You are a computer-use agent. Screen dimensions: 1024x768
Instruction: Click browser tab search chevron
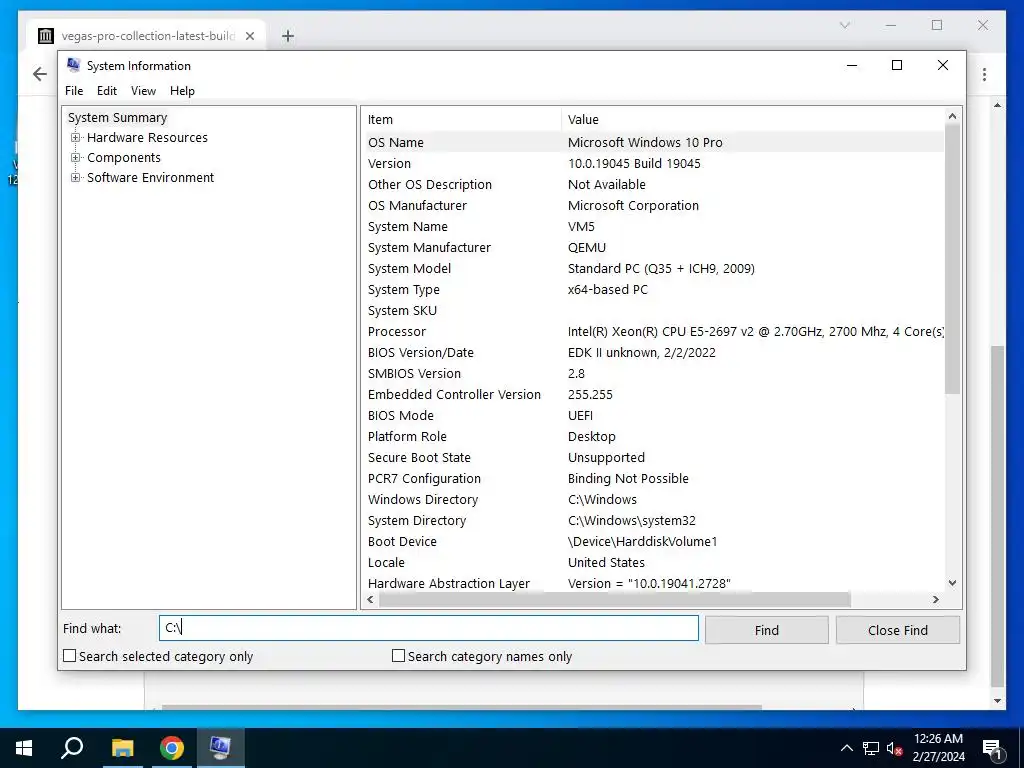(844, 25)
